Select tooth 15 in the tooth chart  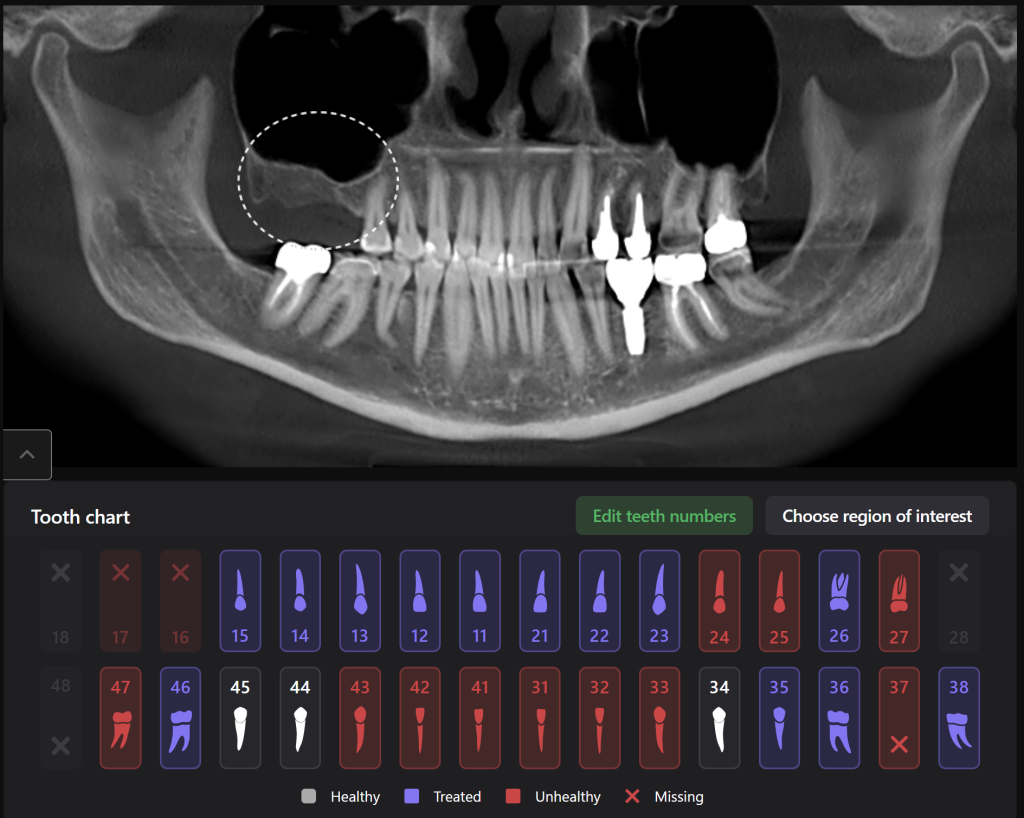pos(240,600)
